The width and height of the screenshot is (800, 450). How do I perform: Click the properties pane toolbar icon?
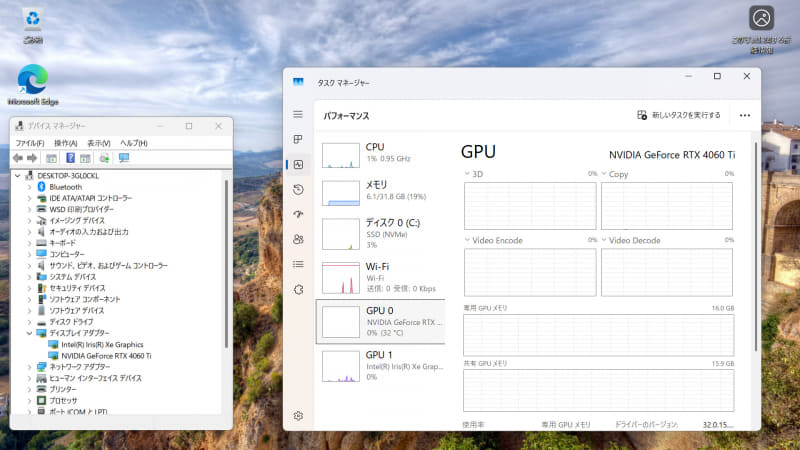pyautogui.click(x=85, y=158)
